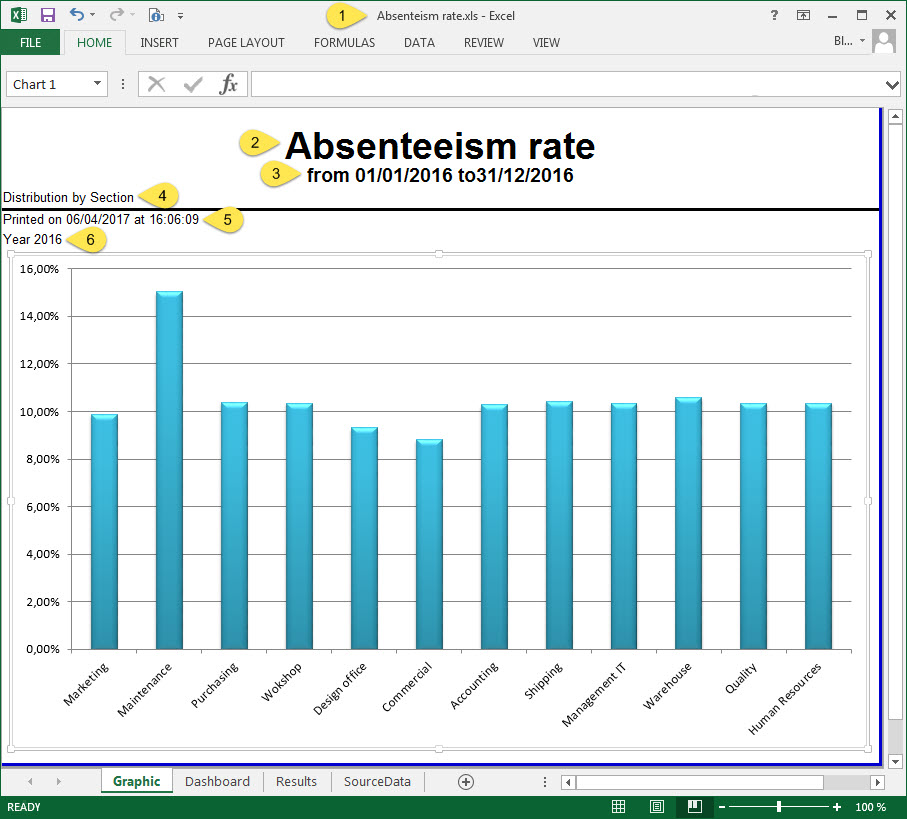Image resolution: width=907 pixels, height=819 pixels.
Task: Click the Ribbon Display Options icon
Action: [804, 15]
